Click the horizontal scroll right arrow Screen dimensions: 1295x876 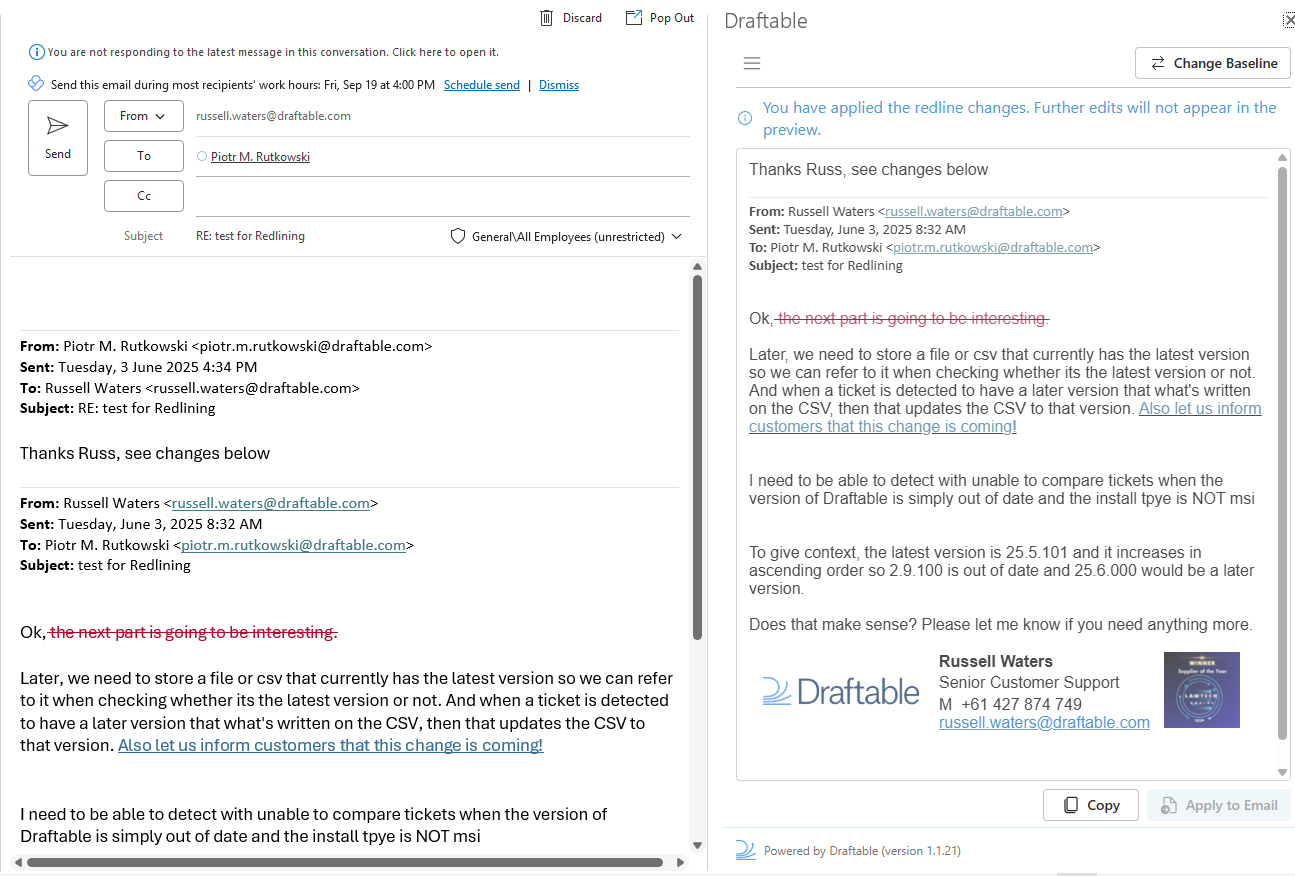[x=681, y=862]
